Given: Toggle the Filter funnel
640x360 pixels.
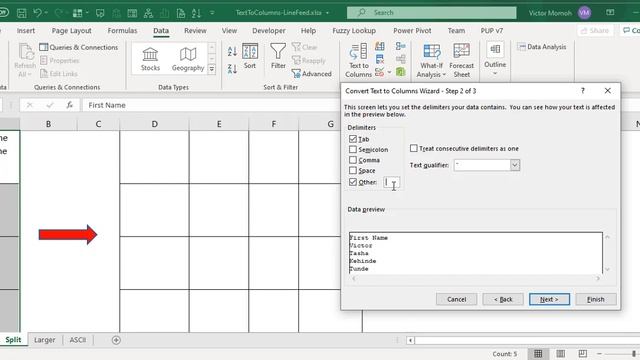Looking at the screenshot, I should point(278,56).
